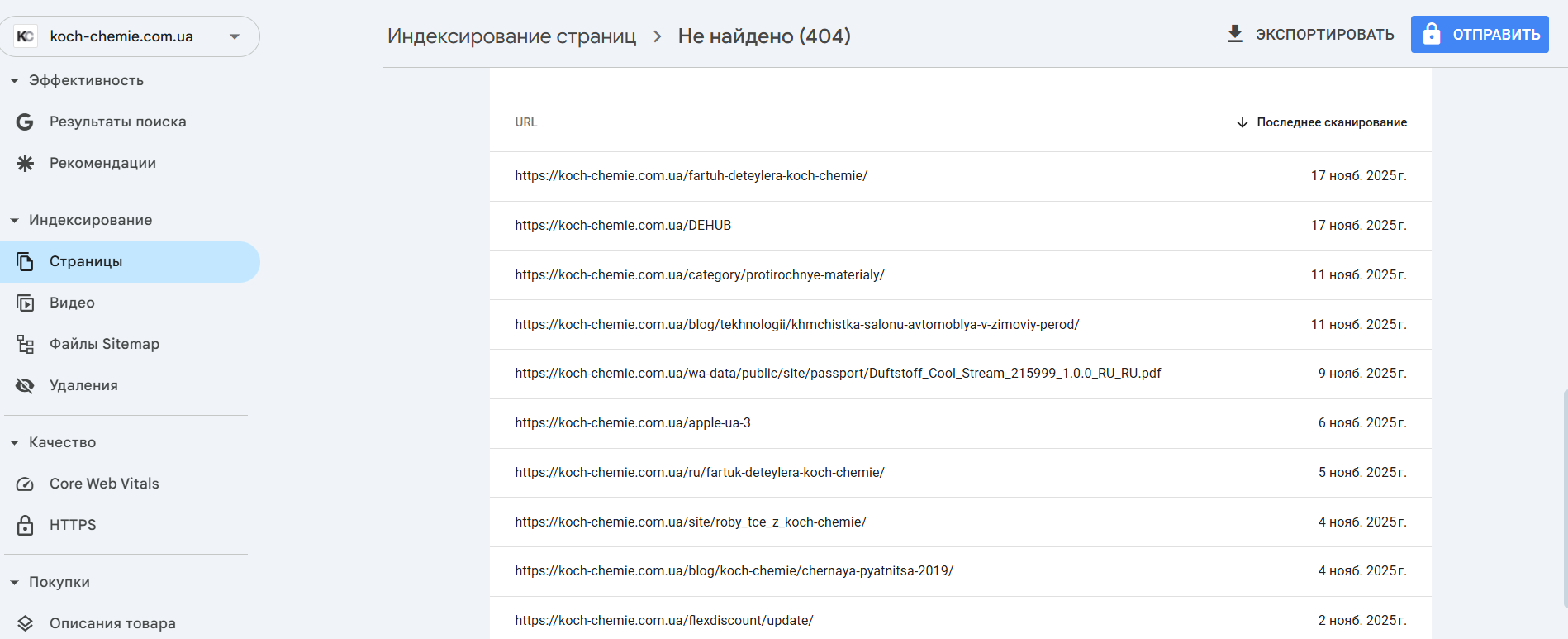Click the crossed-eye icon beside Удаления
Image resolution: width=1568 pixels, height=639 pixels.
26,385
